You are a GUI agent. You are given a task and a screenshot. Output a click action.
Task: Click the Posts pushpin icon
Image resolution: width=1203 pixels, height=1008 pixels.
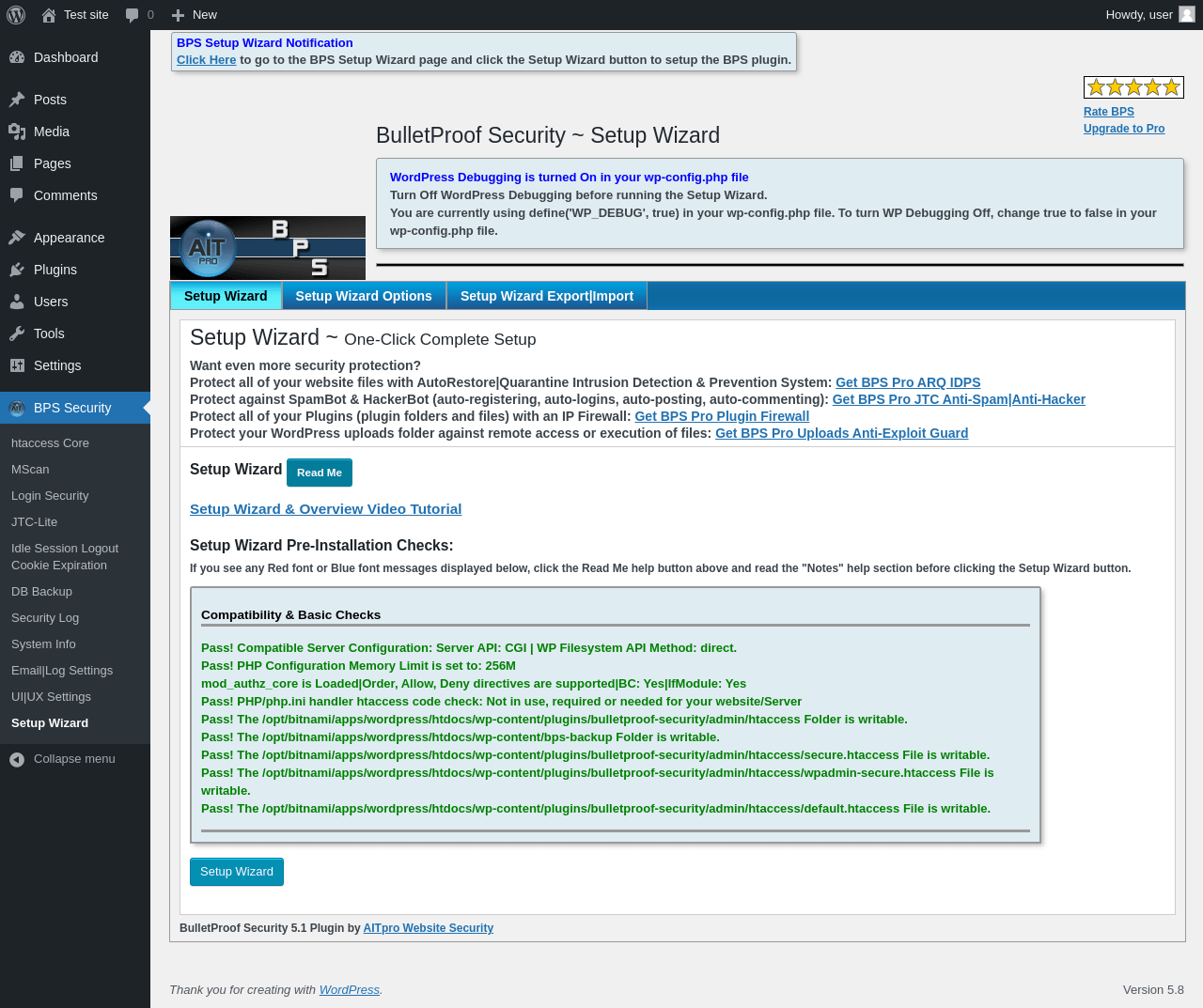pos(17,100)
